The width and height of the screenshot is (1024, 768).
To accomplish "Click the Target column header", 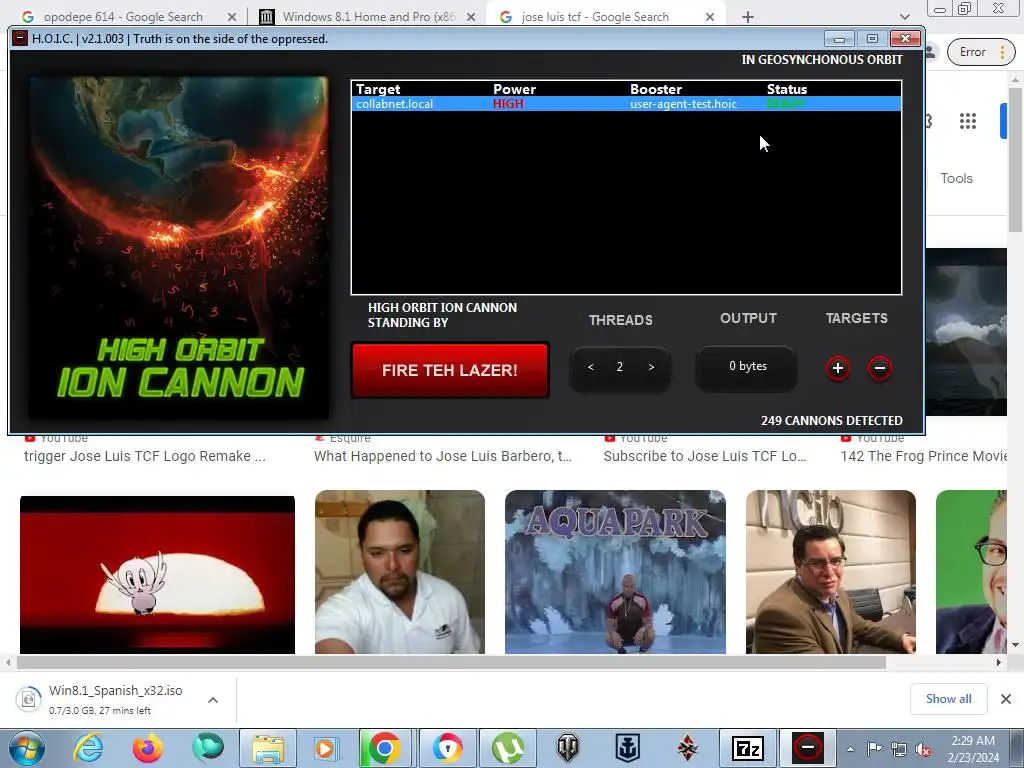I will pos(377,89).
